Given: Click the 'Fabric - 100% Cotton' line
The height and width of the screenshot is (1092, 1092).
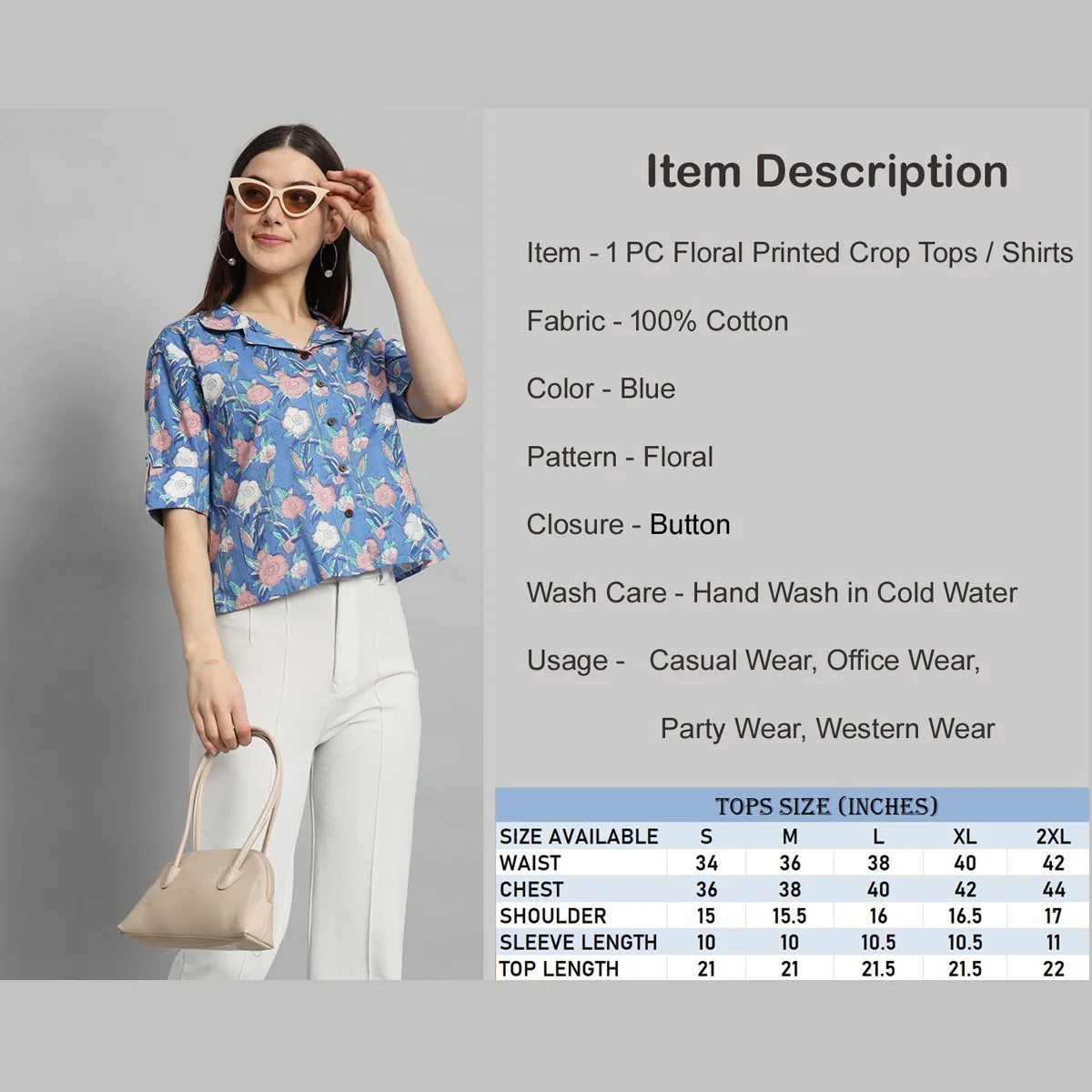Looking at the screenshot, I should tap(657, 320).
